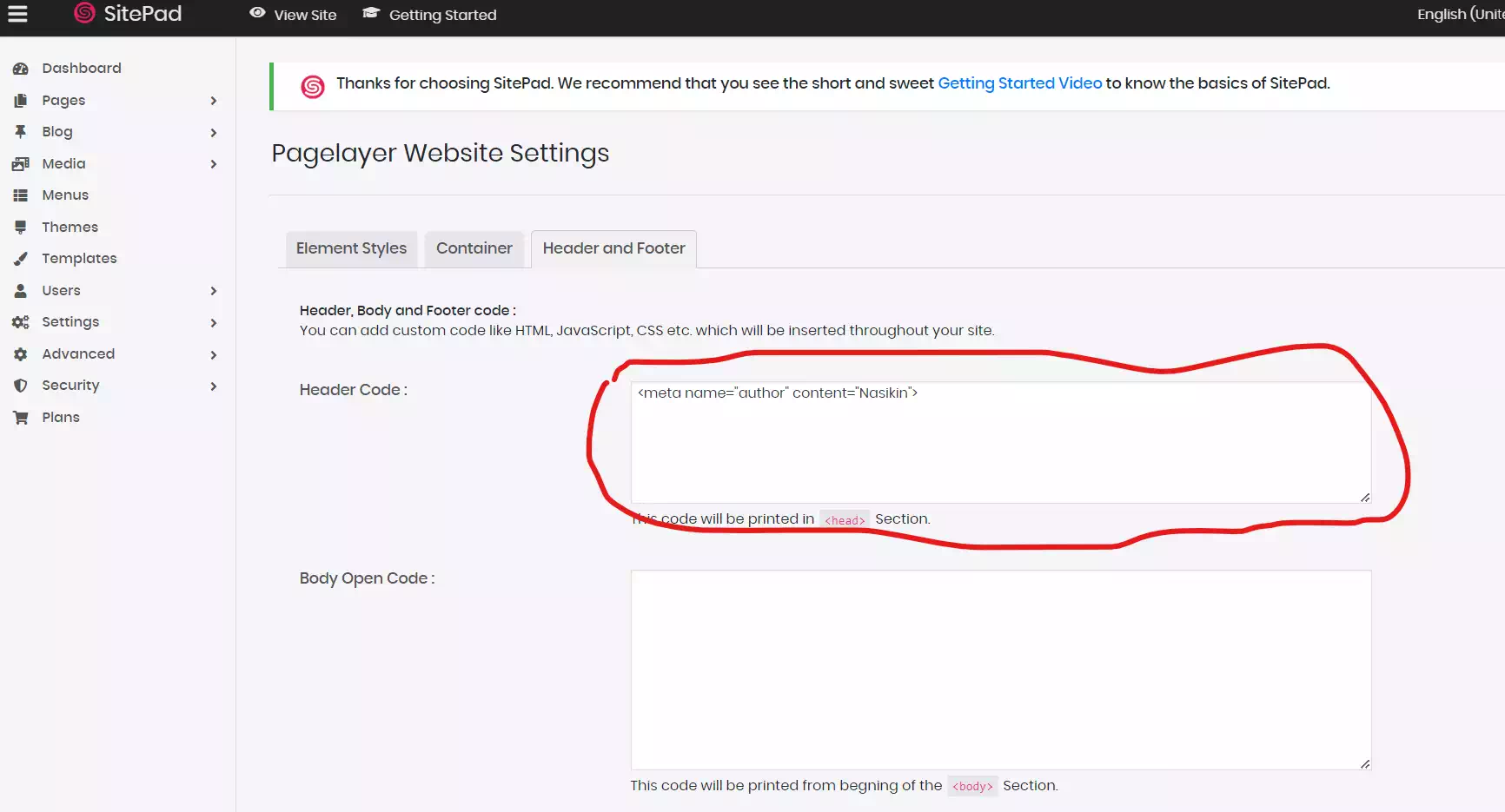Click the SitePad brand name
Screen dimensions: 1505x812
tap(143, 13)
